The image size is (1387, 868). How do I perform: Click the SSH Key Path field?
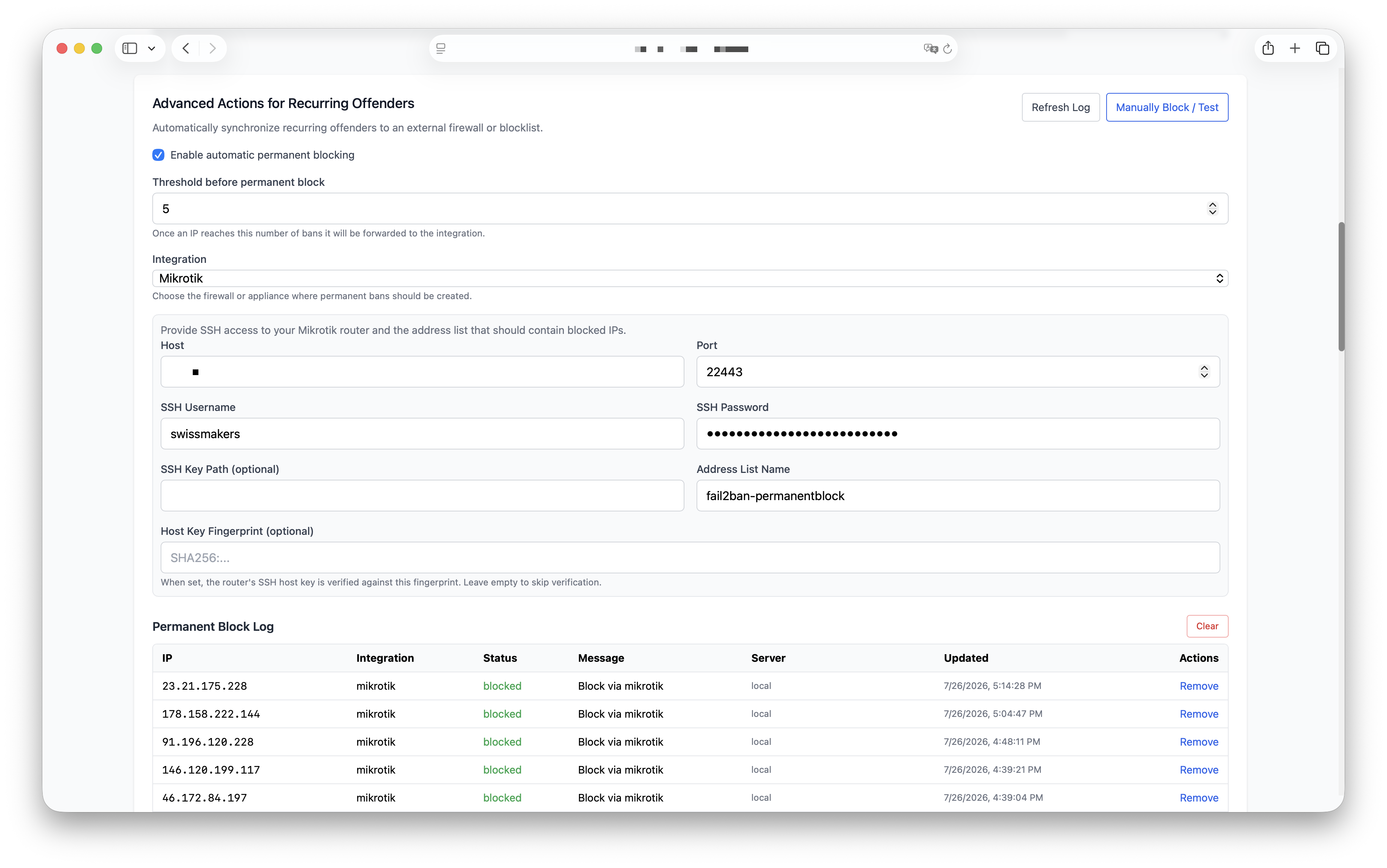(422, 496)
